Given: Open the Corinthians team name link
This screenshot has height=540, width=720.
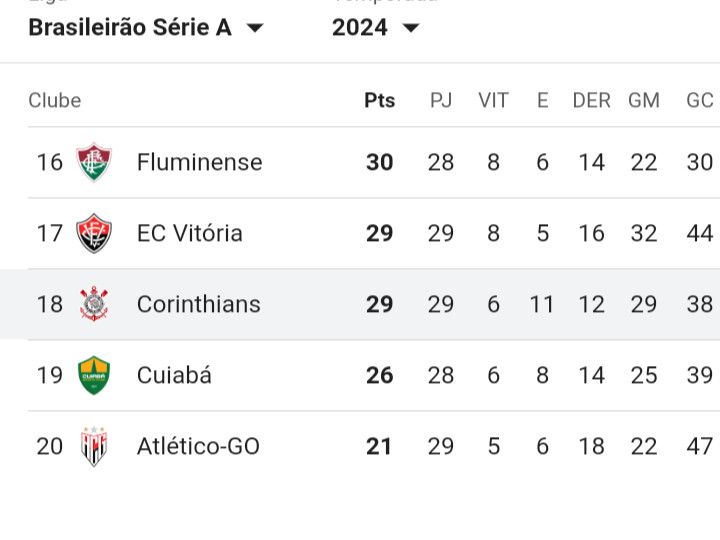Looking at the screenshot, I should (x=198, y=304).
